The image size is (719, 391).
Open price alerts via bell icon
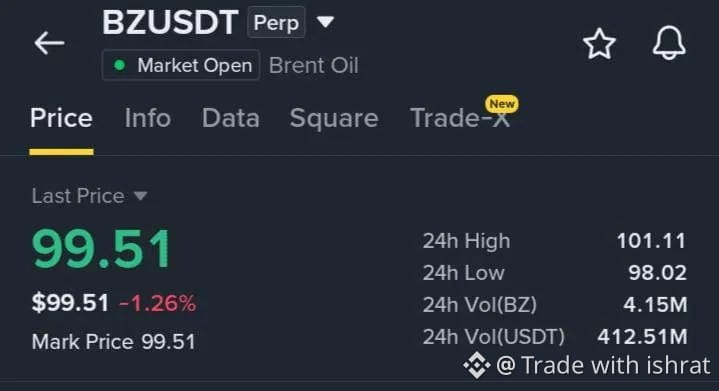pos(669,43)
